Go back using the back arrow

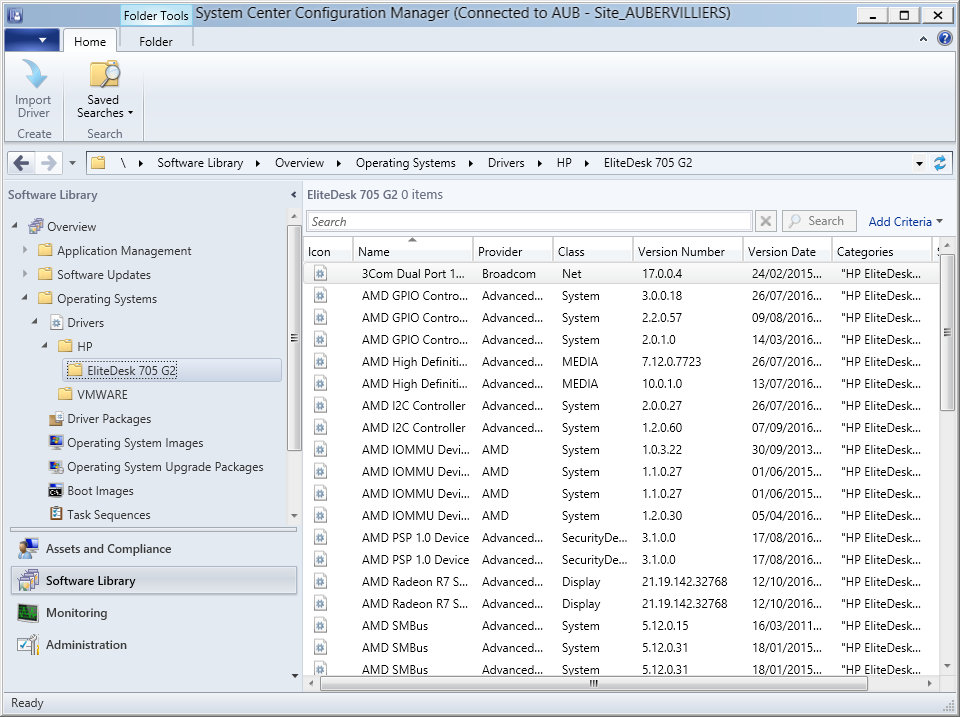[x=21, y=163]
